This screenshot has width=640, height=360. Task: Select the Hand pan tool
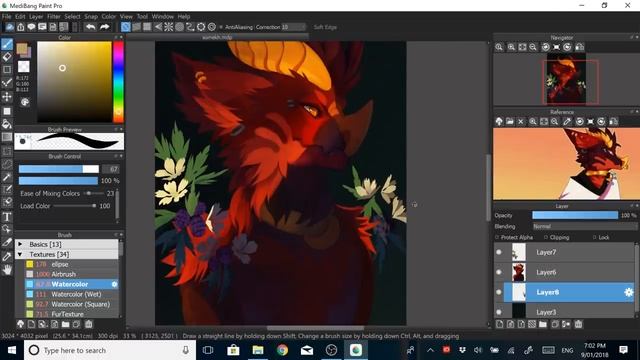7,269
